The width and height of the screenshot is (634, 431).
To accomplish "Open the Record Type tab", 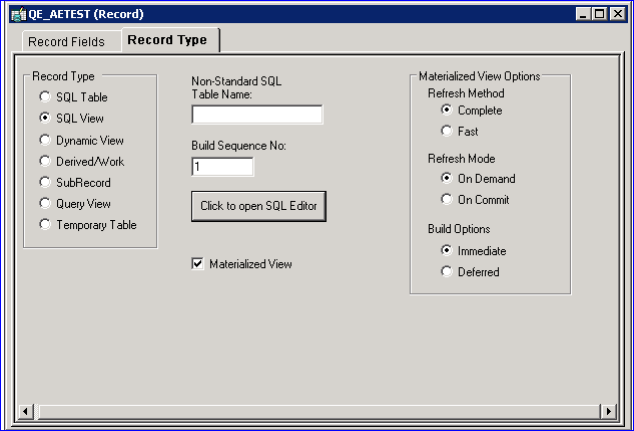I will (x=170, y=40).
